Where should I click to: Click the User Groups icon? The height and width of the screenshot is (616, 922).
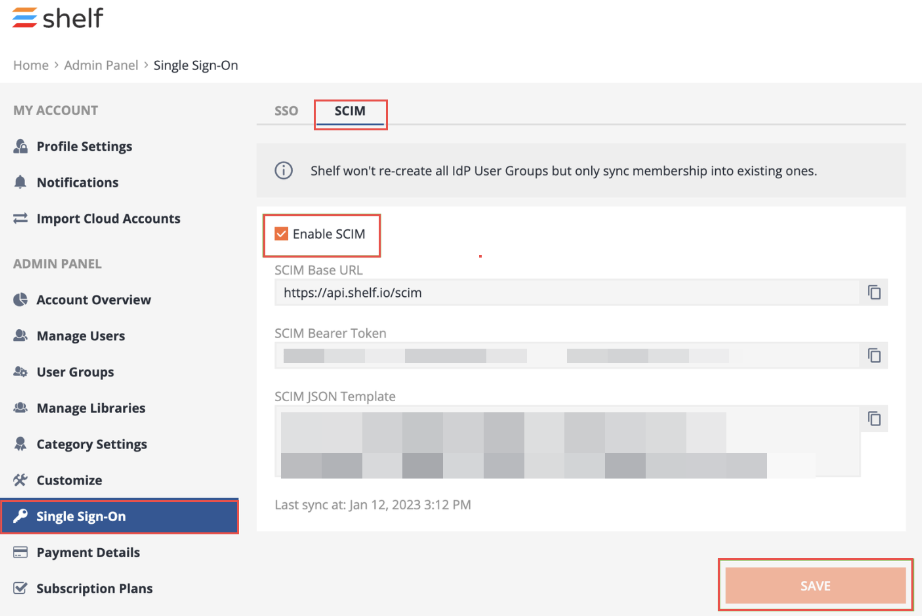(21, 371)
